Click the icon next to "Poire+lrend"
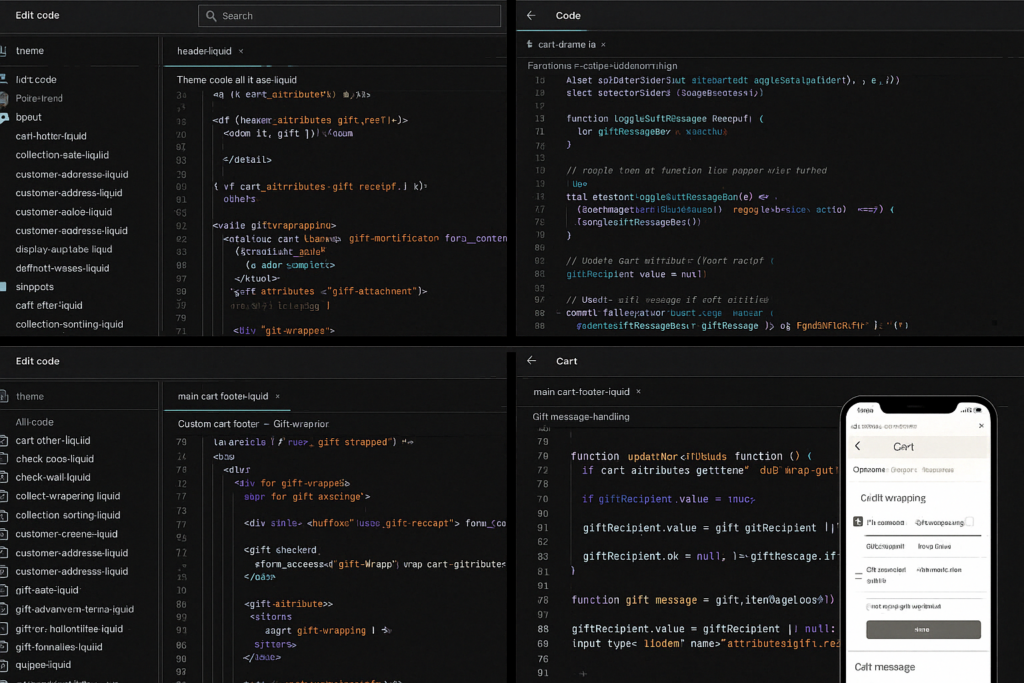 (3, 98)
